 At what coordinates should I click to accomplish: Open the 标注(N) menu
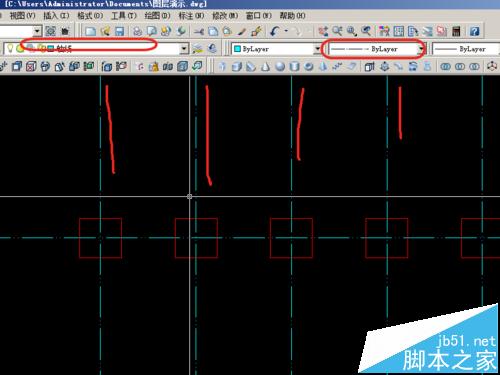[x=191, y=15]
